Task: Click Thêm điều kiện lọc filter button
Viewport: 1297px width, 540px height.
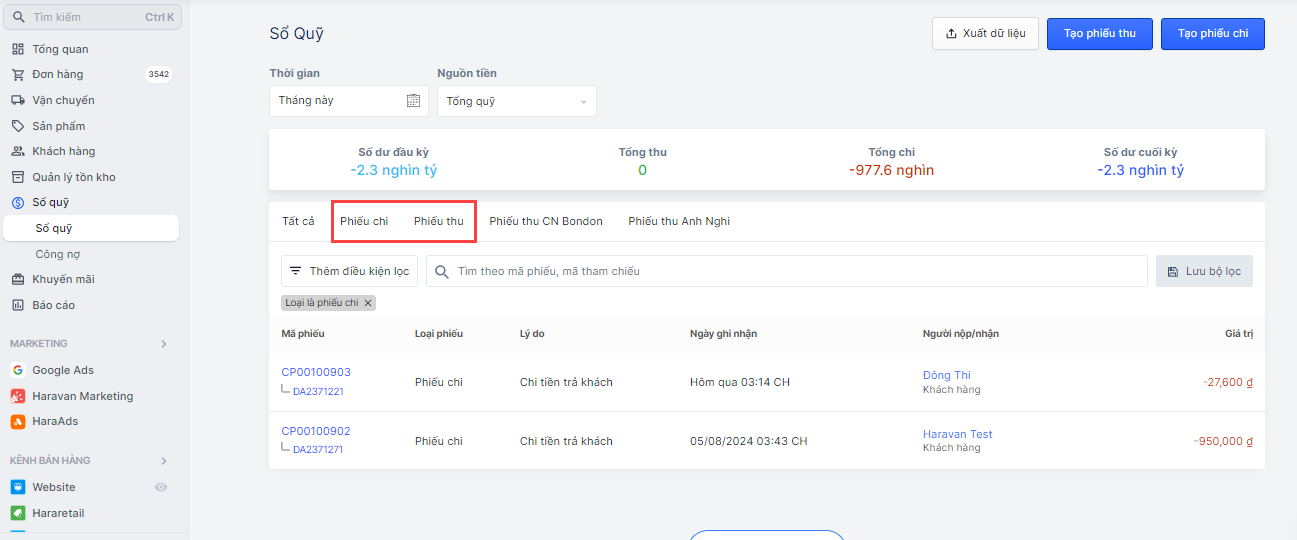Action: [x=349, y=271]
